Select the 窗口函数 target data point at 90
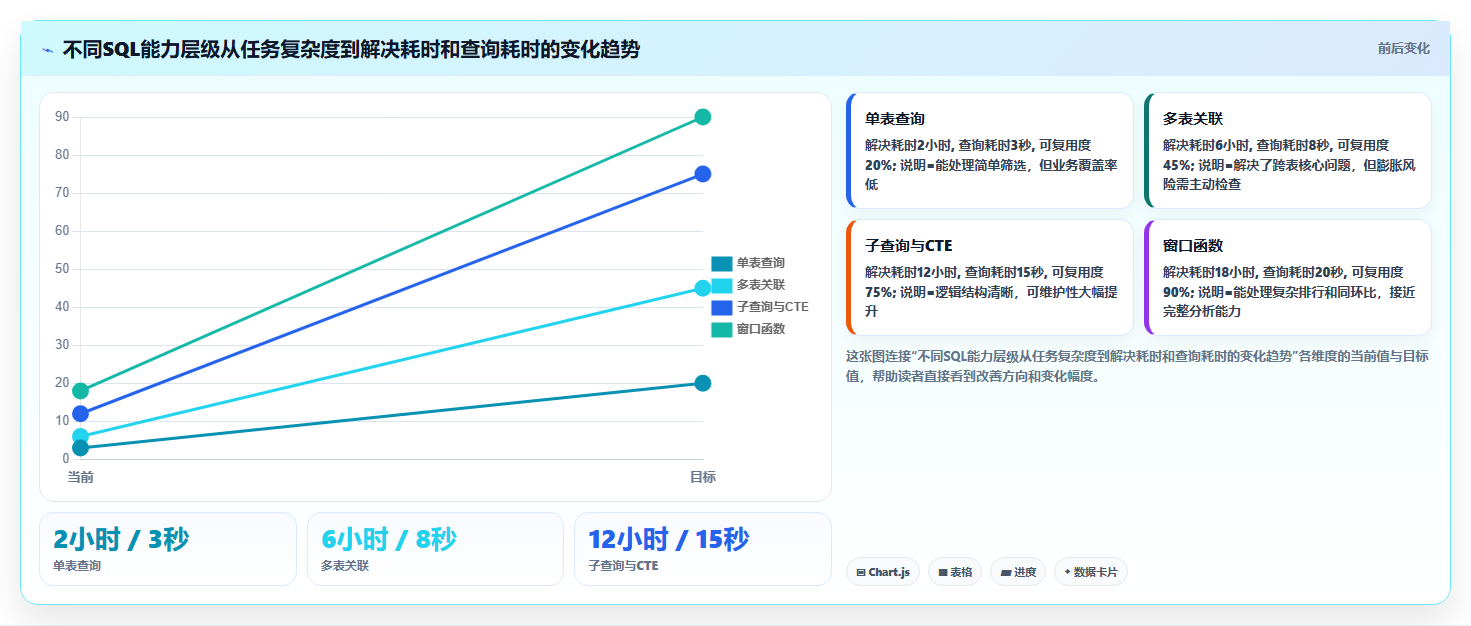This screenshot has height=626, width=1471. [x=703, y=117]
